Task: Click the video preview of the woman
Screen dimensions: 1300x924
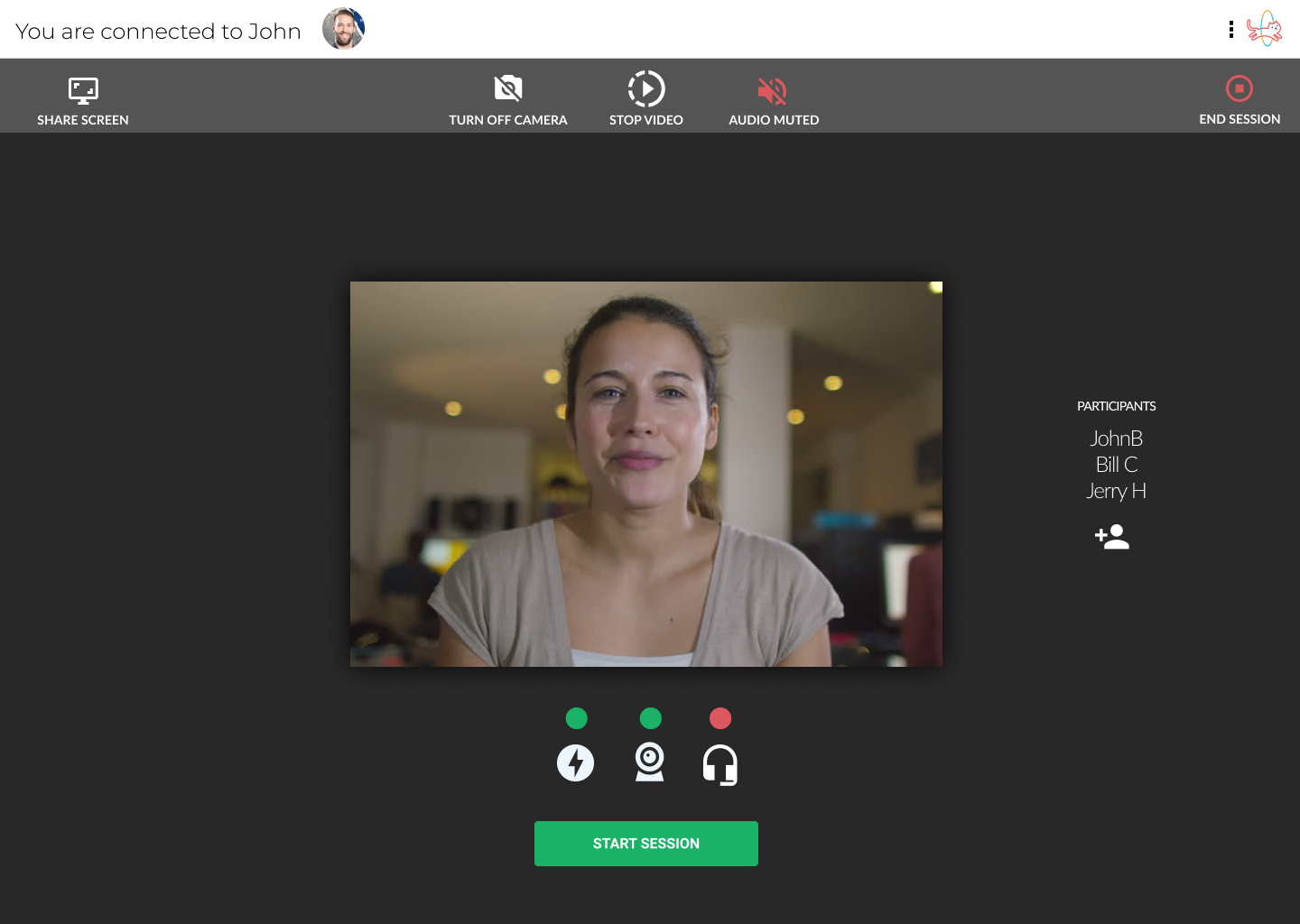Action: tap(646, 474)
